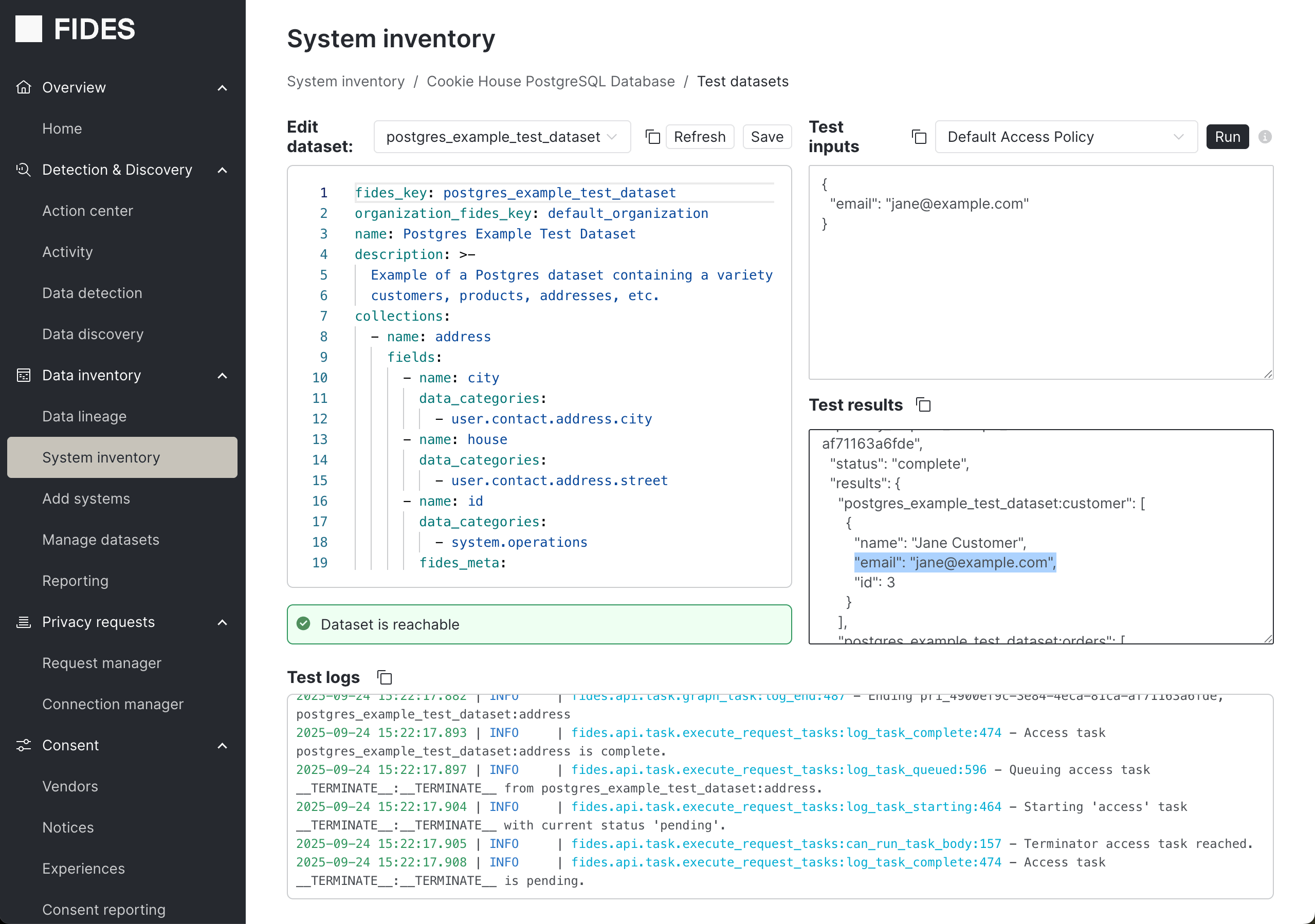Viewport: 1315px width, 924px height.
Task: Open the Default Access Policy dropdown
Action: point(1065,137)
